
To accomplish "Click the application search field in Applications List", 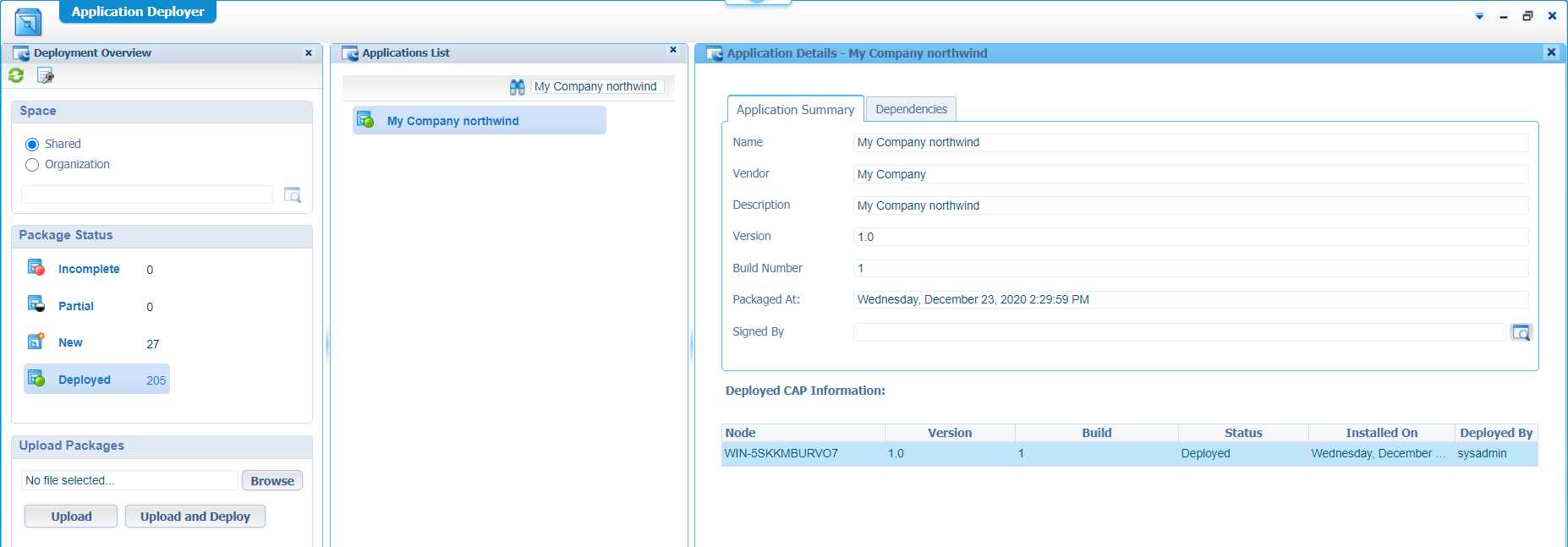I will point(597,87).
